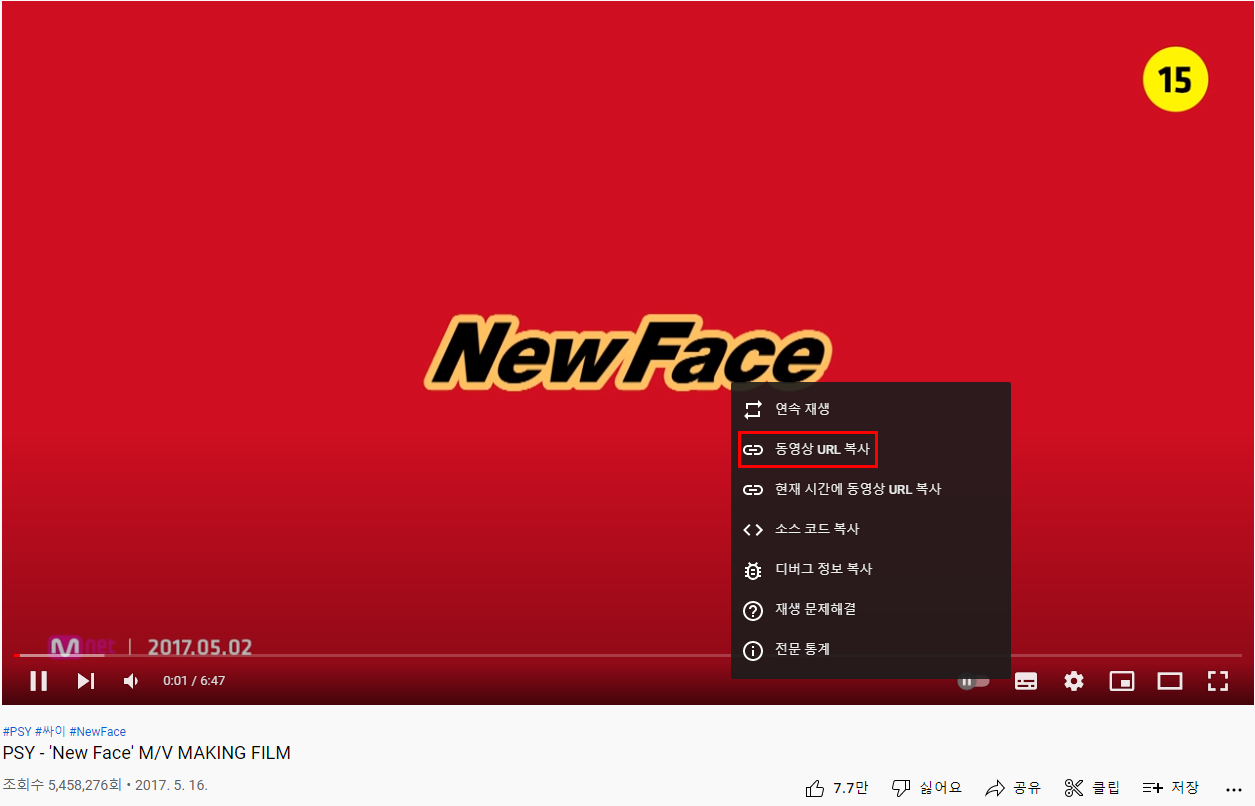The image size is (1255, 806).
Task: Click the 0:01 / 6:47 time display
Action: [194, 681]
